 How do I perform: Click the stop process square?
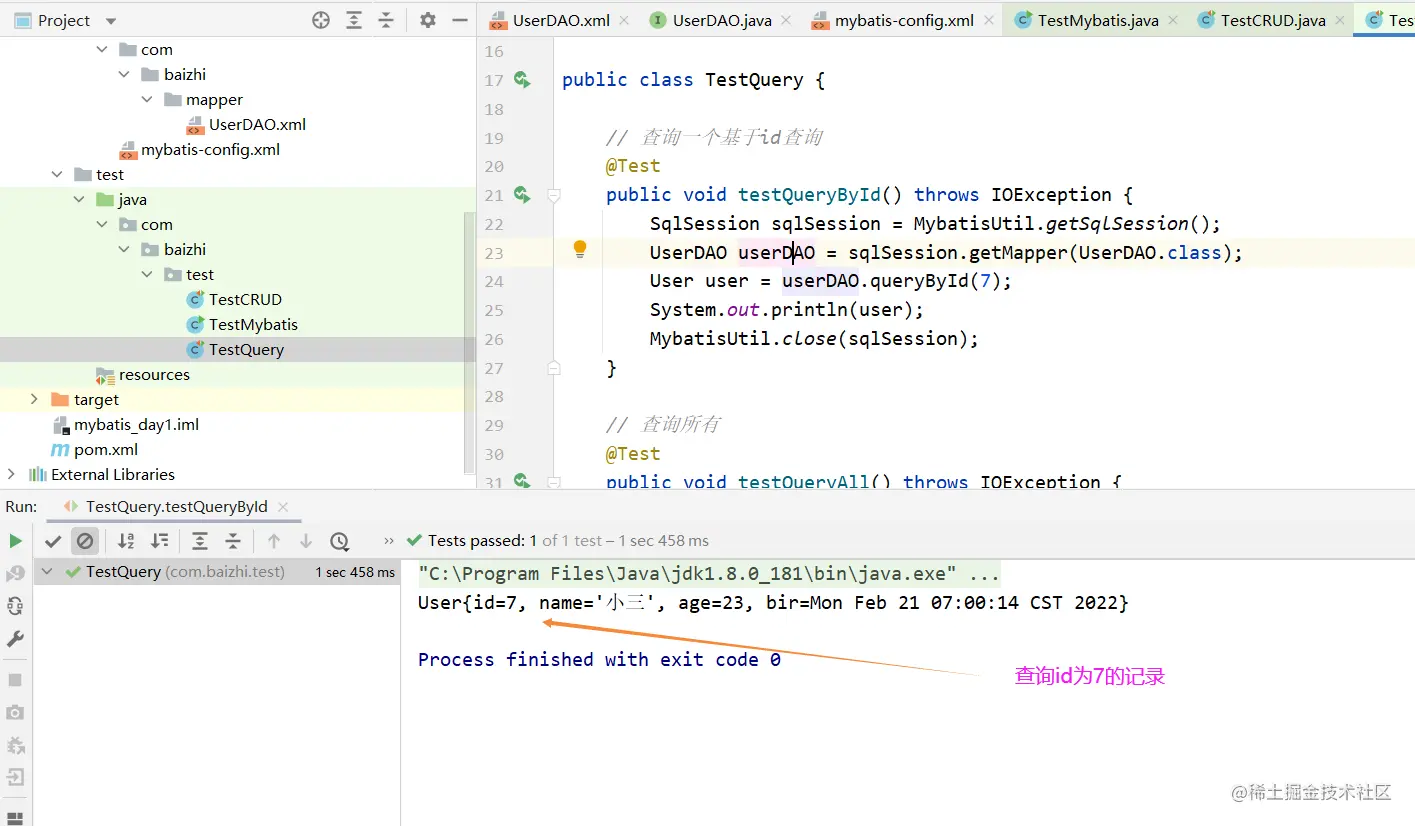[x=15, y=680]
